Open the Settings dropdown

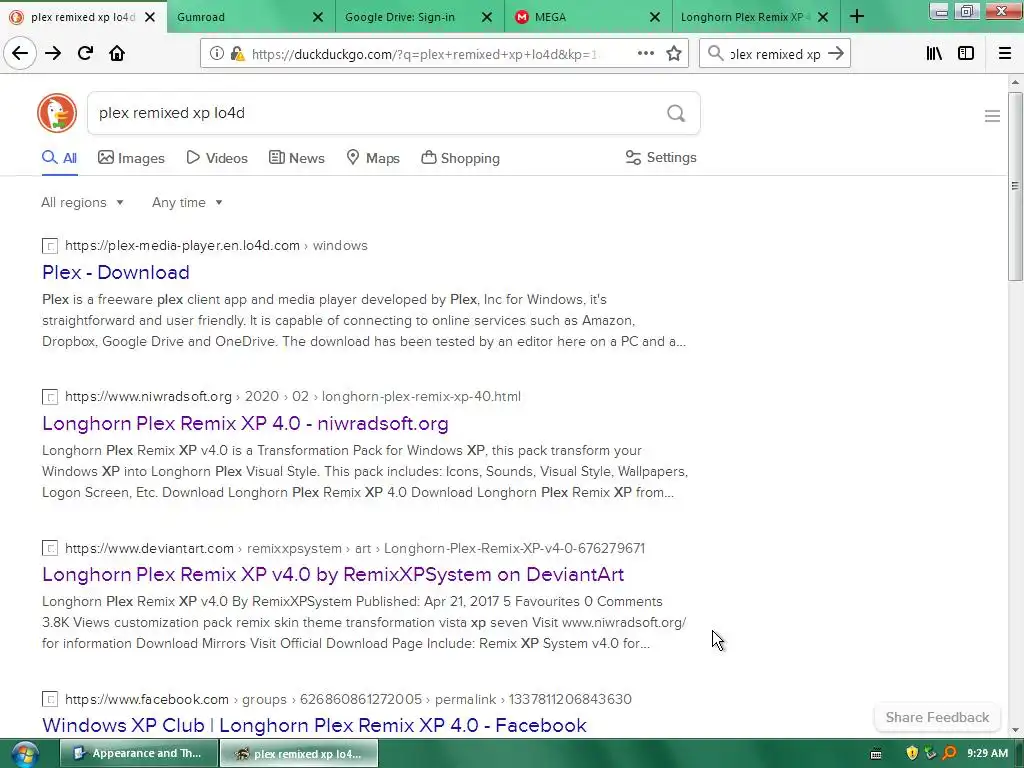click(x=661, y=157)
